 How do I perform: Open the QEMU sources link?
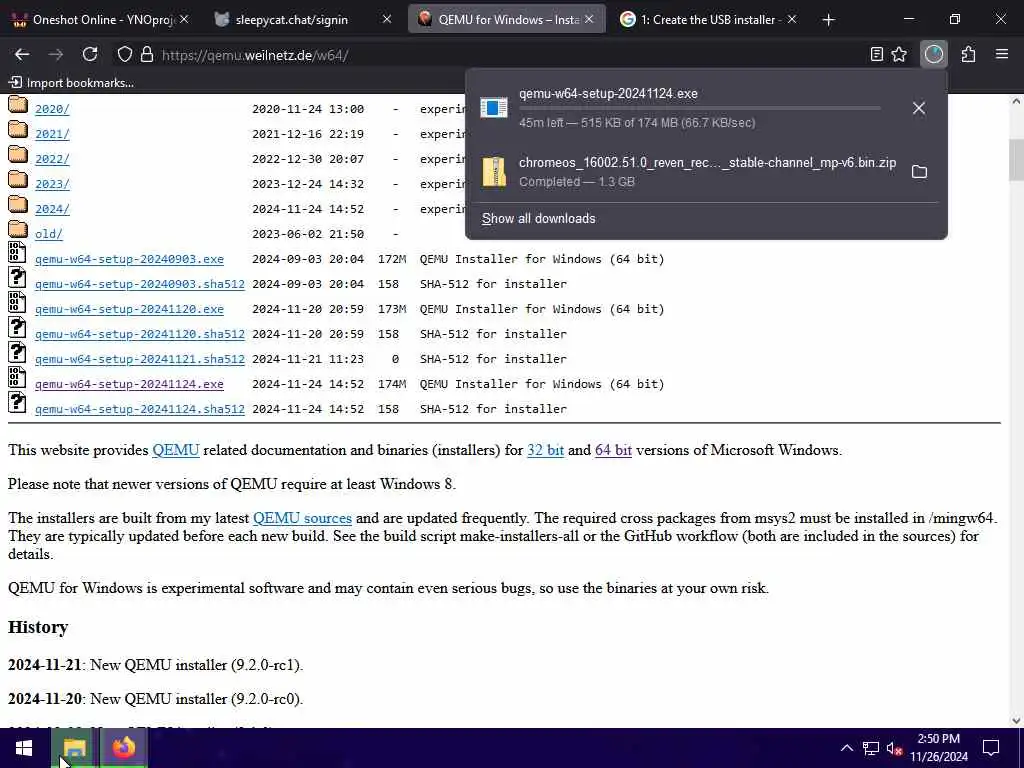pyautogui.click(x=302, y=518)
